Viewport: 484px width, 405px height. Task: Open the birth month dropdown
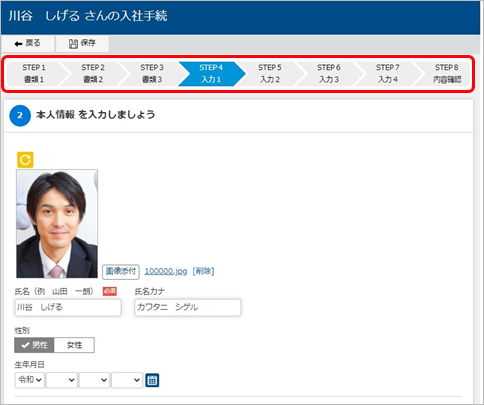pos(94,380)
